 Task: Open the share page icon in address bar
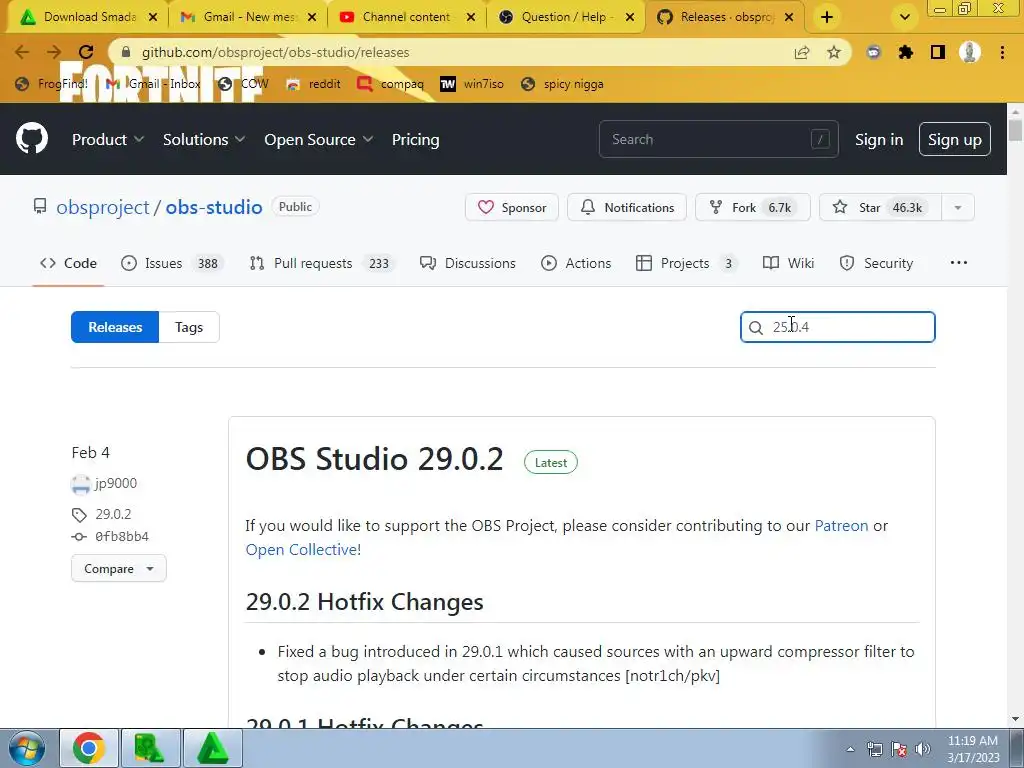click(x=802, y=52)
